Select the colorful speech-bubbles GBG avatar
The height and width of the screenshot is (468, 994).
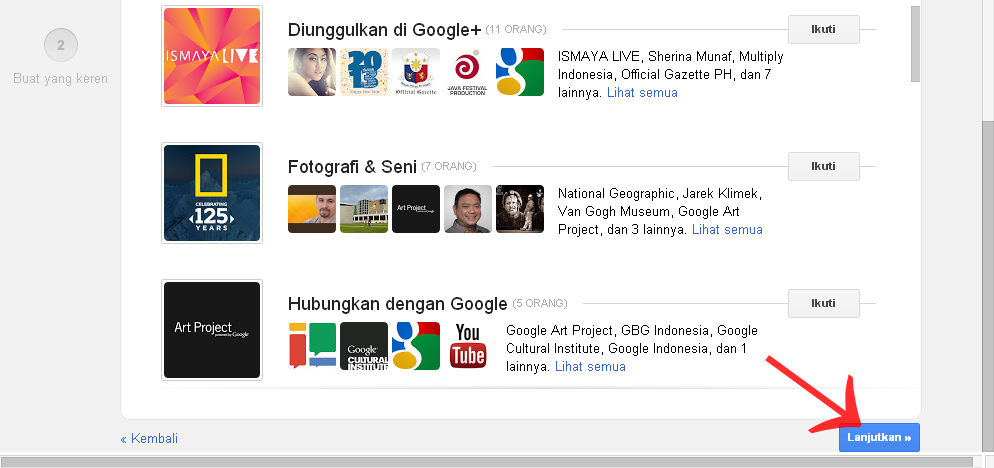click(312, 346)
